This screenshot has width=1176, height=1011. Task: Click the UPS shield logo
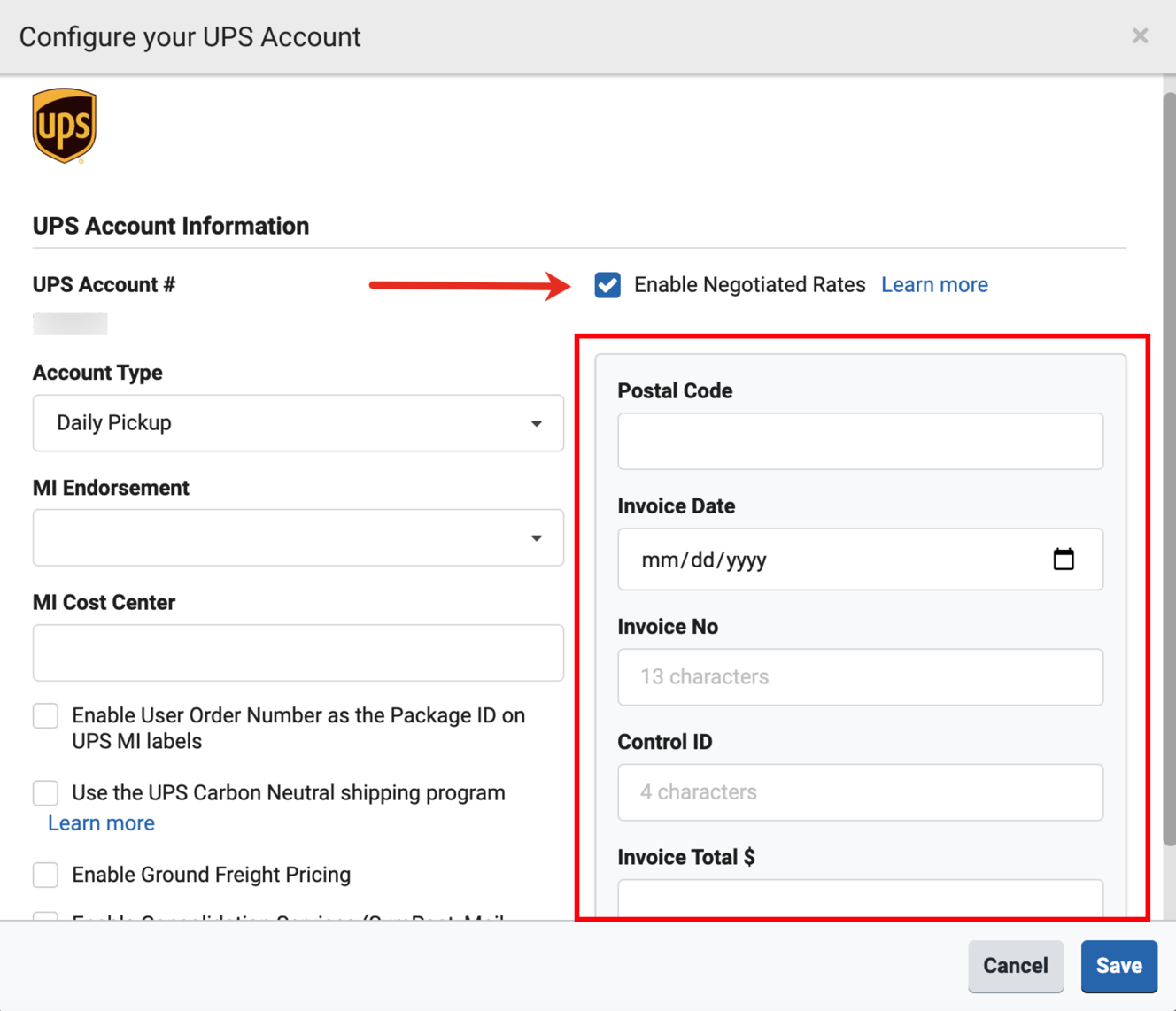pos(64,126)
